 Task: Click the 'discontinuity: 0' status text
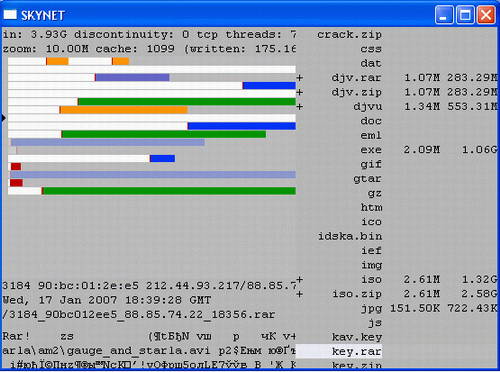click(132, 35)
